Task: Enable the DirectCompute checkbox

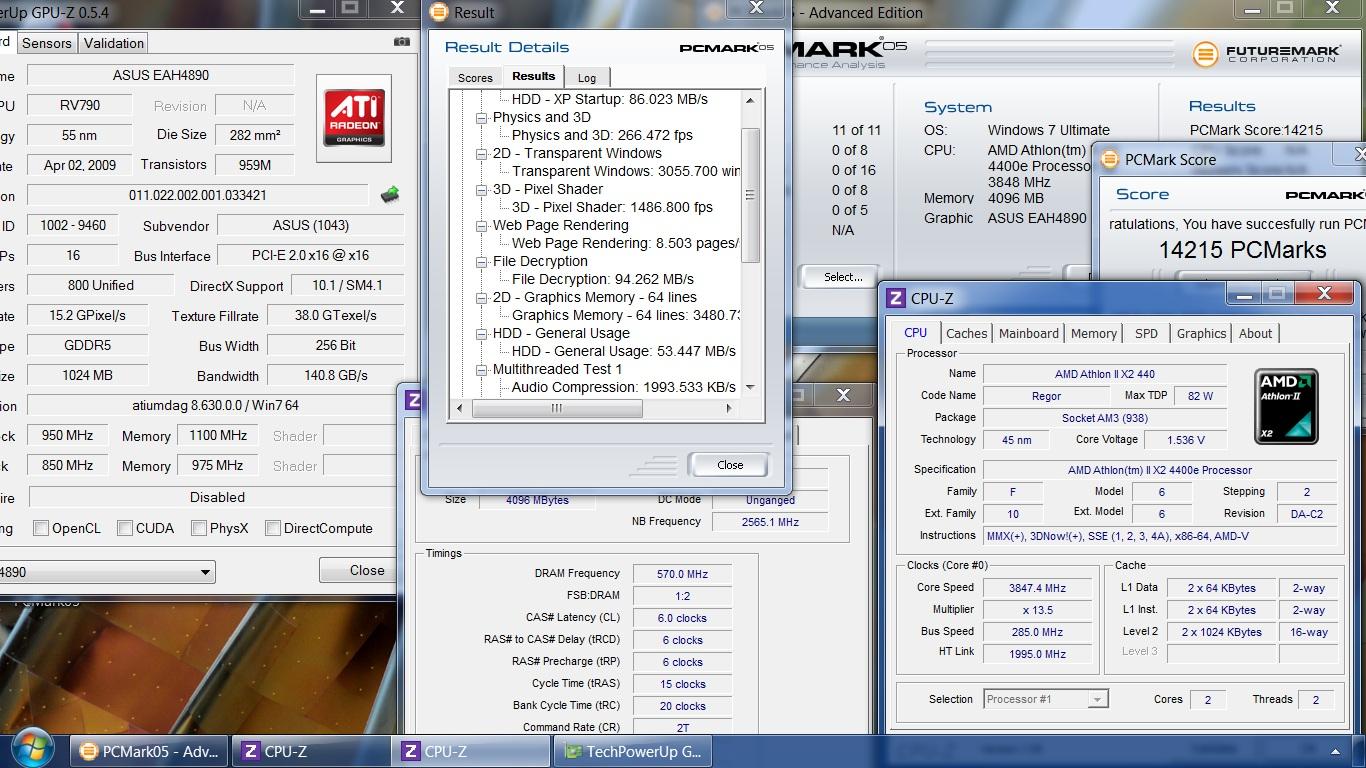Action: [272, 528]
